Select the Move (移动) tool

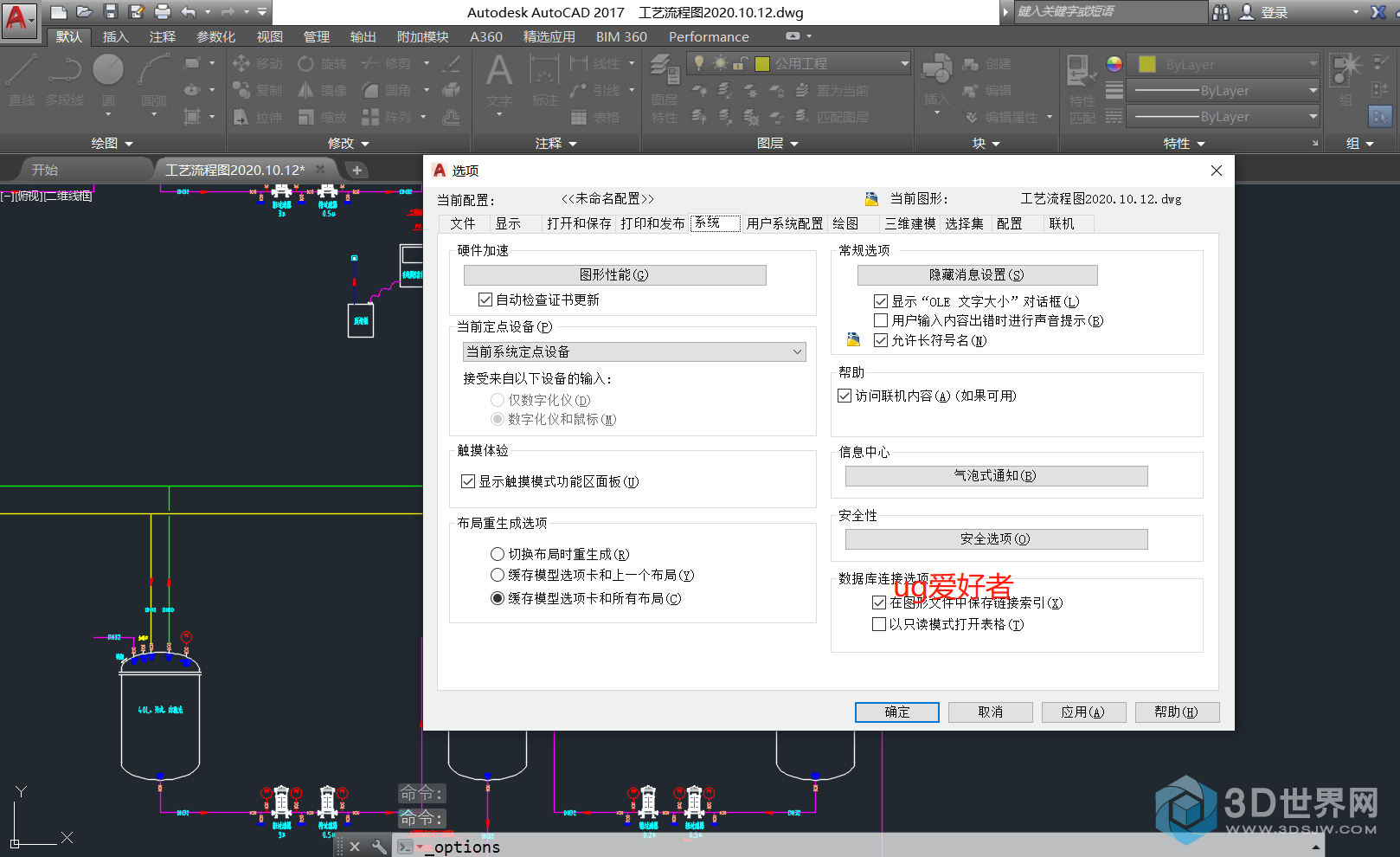pos(258,64)
